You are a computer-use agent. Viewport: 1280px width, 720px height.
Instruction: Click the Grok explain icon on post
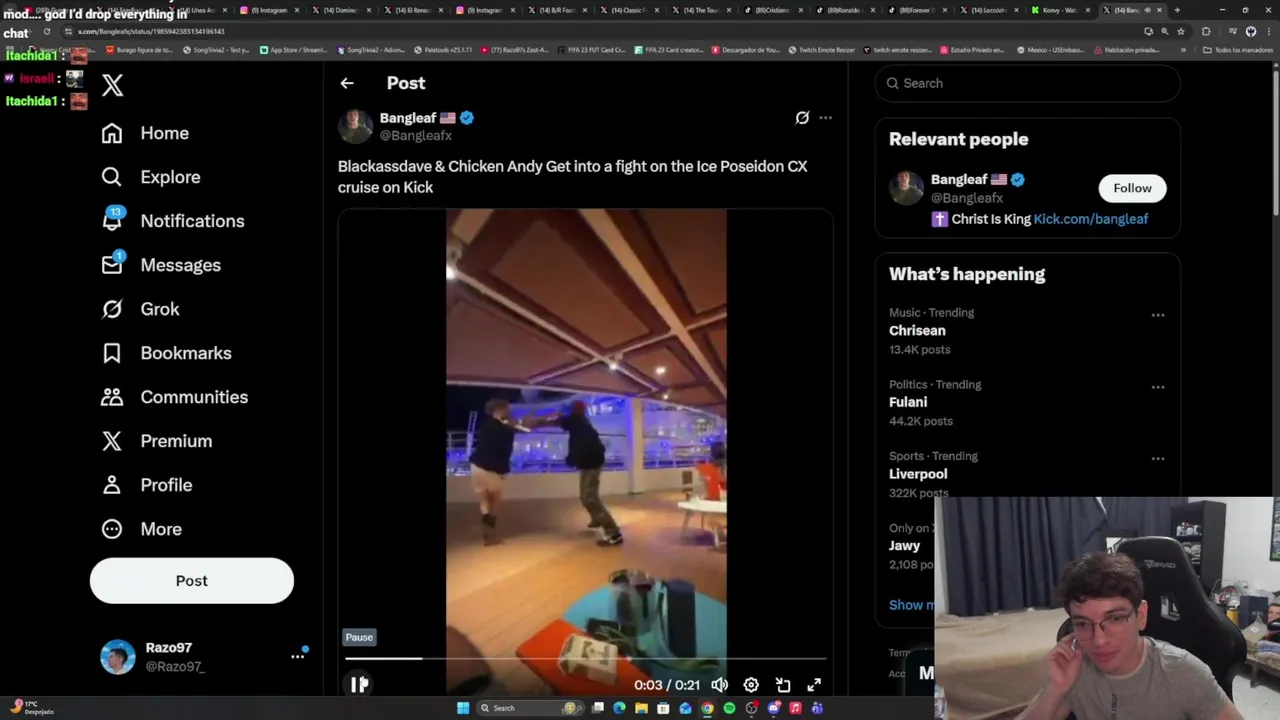pyautogui.click(x=802, y=118)
